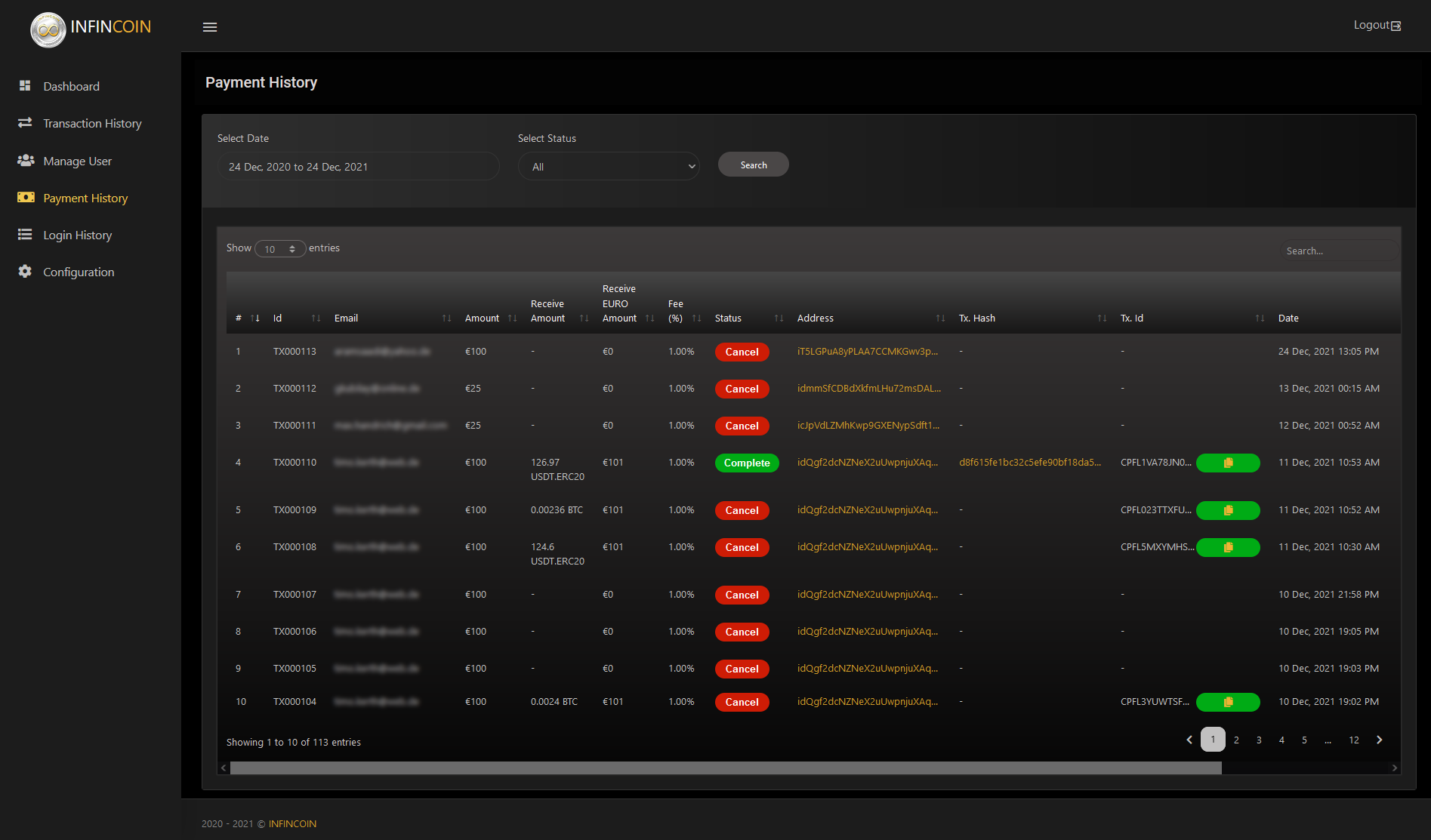Image resolution: width=1431 pixels, height=840 pixels.
Task: Click the INFINCOIN logo
Action: (91, 28)
